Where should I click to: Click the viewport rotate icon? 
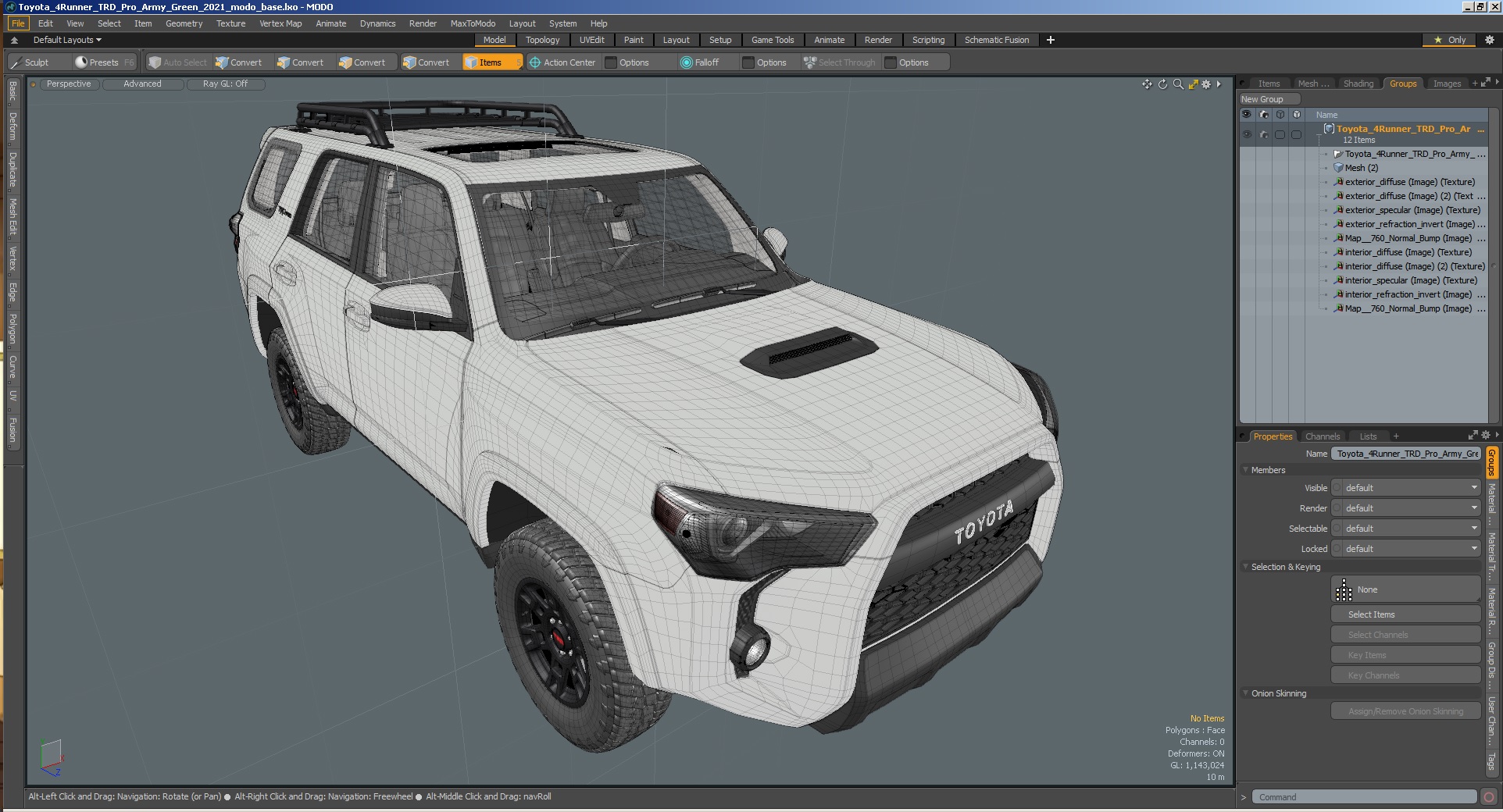1162,84
